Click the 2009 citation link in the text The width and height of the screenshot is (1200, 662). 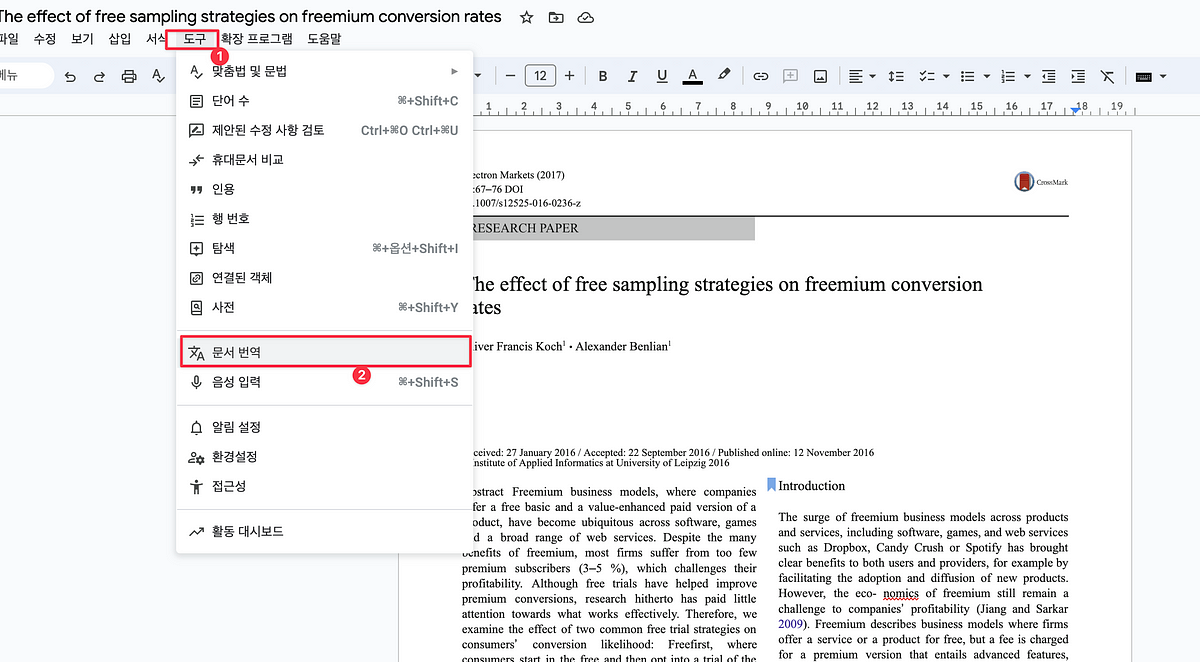click(x=791, y=623)
